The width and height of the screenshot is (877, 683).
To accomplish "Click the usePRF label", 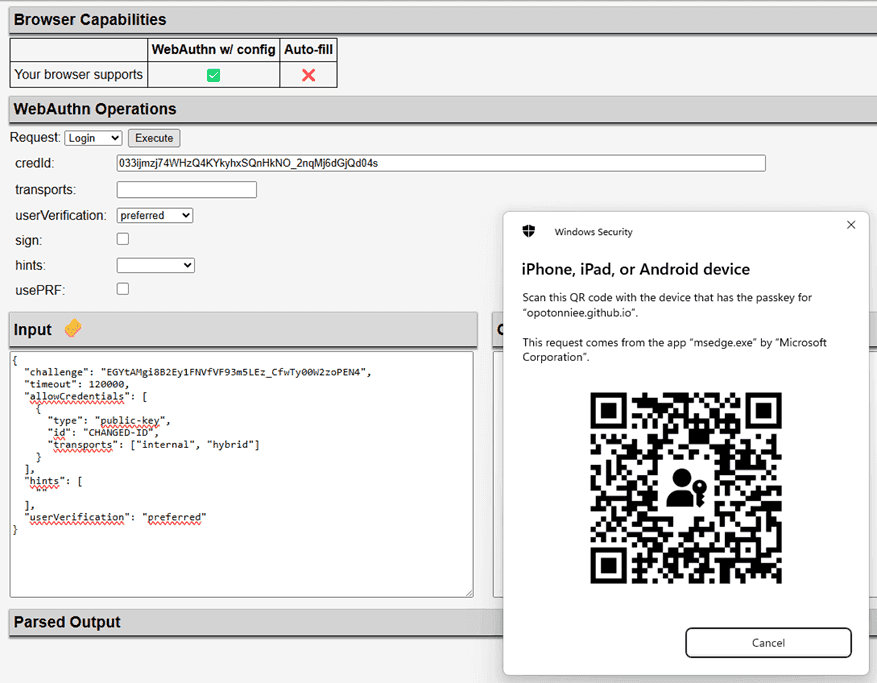I will click(x=40, y=290).
